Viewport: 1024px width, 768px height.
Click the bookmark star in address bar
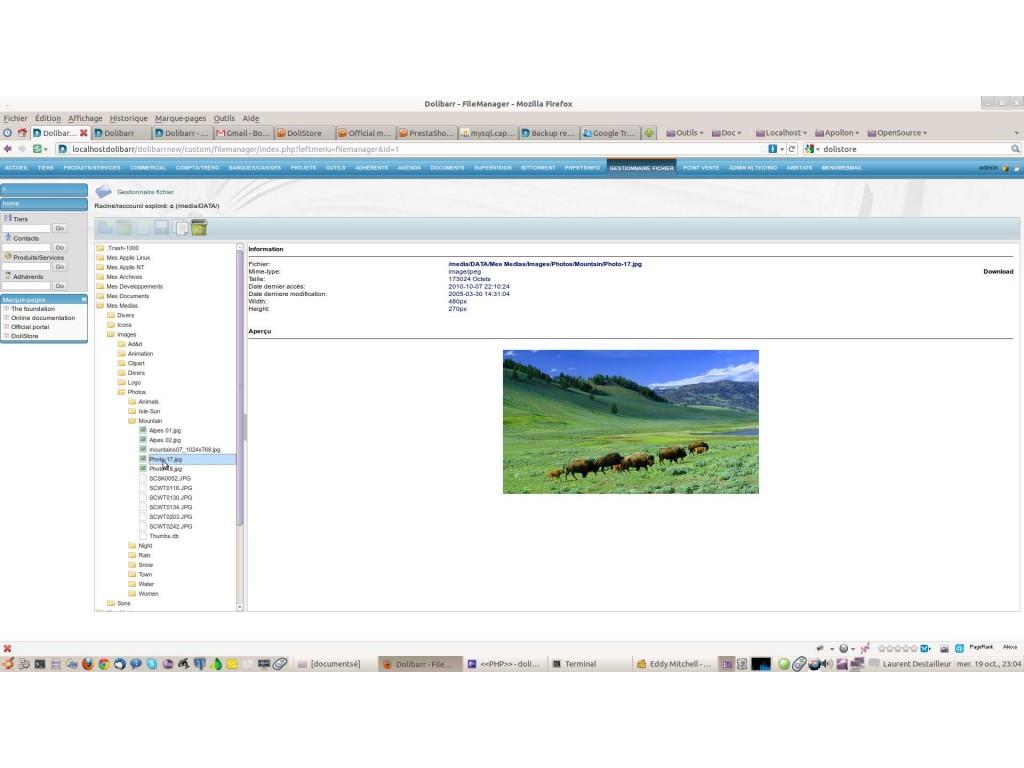tap(763, 149)
